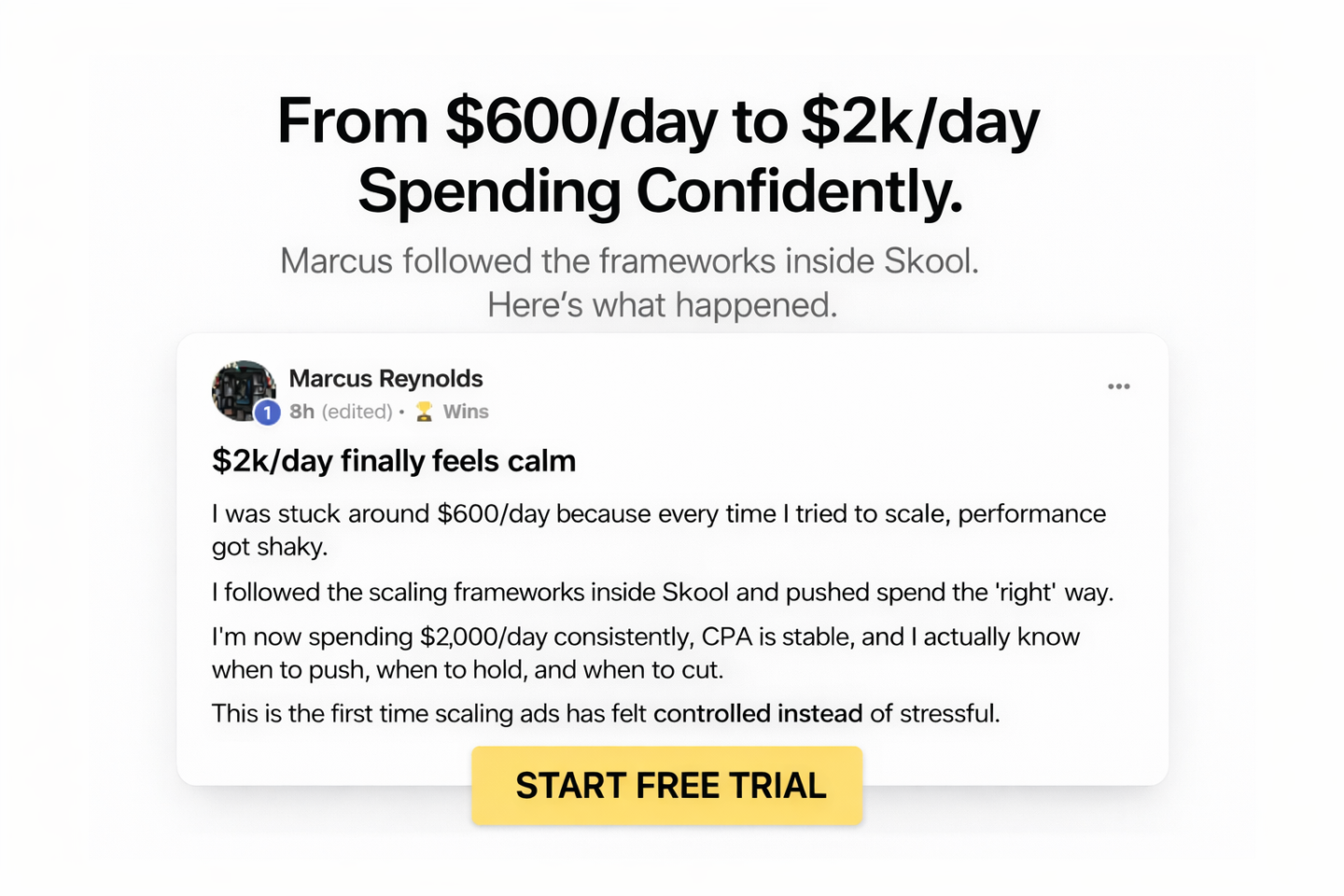Click the "Here's what happened." text
This screenshot has height=896, width=1344.
(662, 305)
